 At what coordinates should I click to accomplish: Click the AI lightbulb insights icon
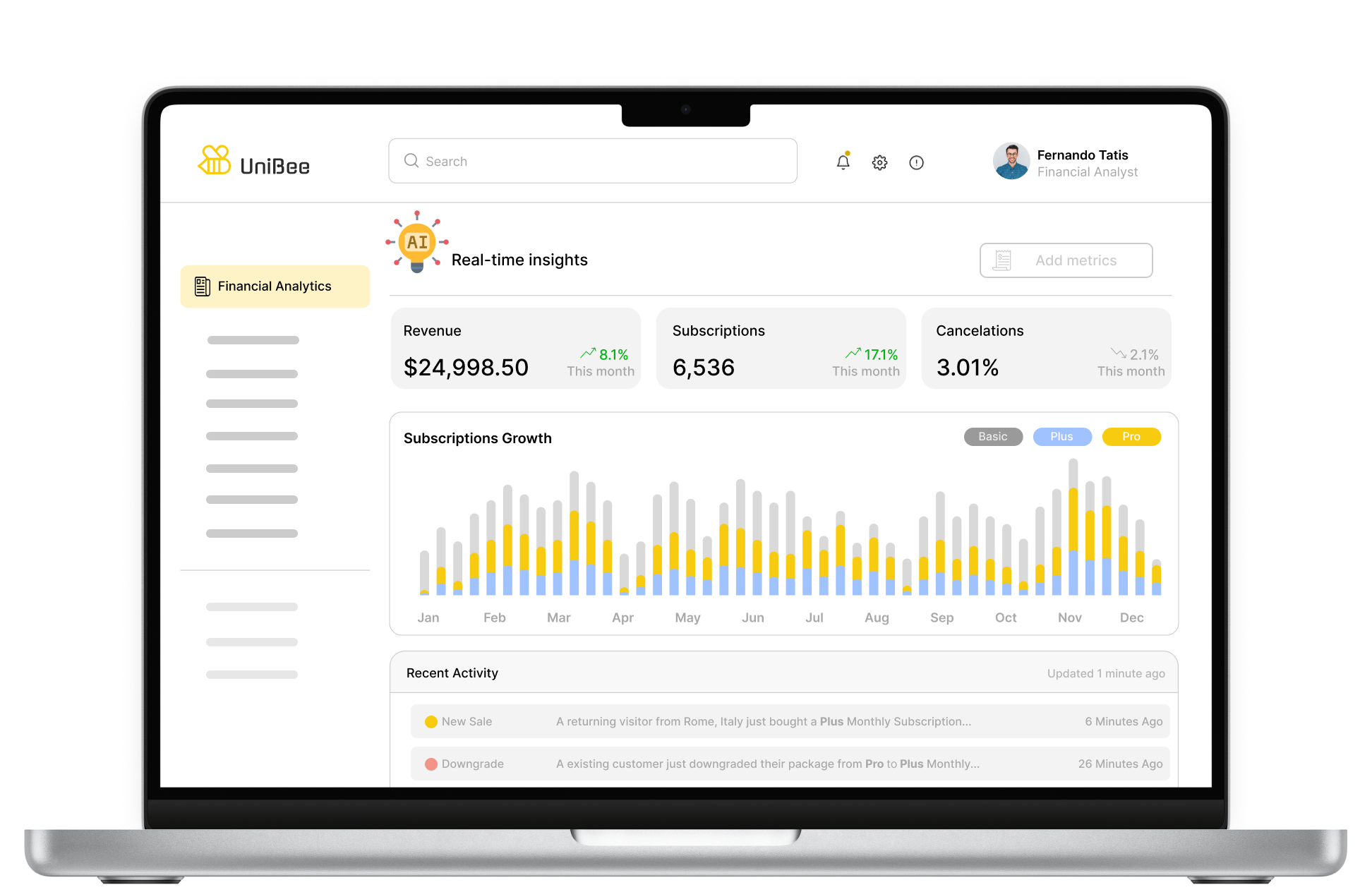pyautogui.click(x=417, y=243)
